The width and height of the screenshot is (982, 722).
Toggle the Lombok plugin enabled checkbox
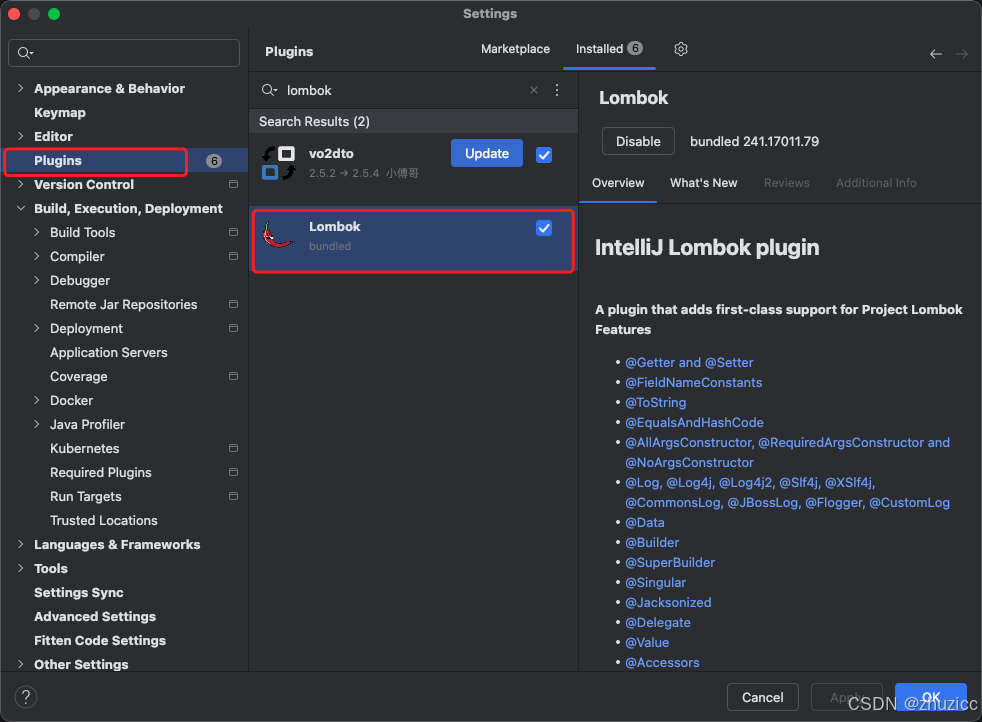click(x=544, y=228)
